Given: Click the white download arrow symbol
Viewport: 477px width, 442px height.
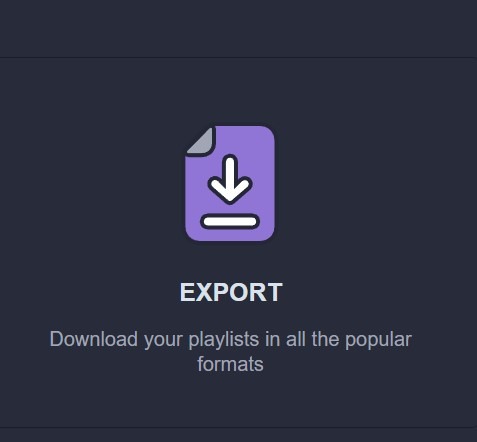Looking at the screenshot, I should (230, 179).
